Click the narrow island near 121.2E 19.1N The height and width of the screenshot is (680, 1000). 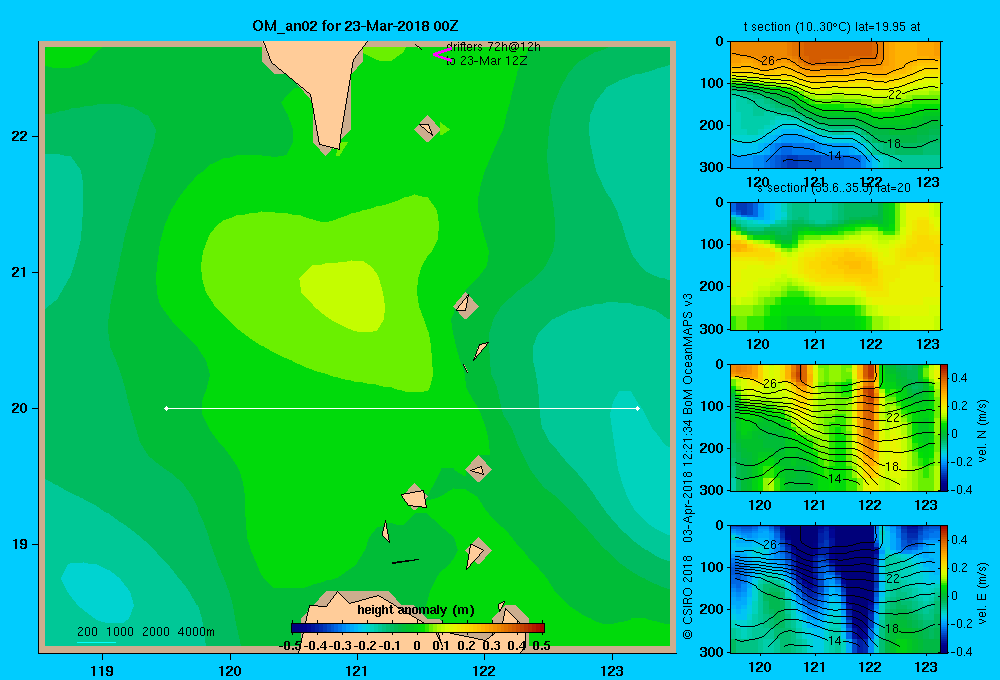click(386, 531)
